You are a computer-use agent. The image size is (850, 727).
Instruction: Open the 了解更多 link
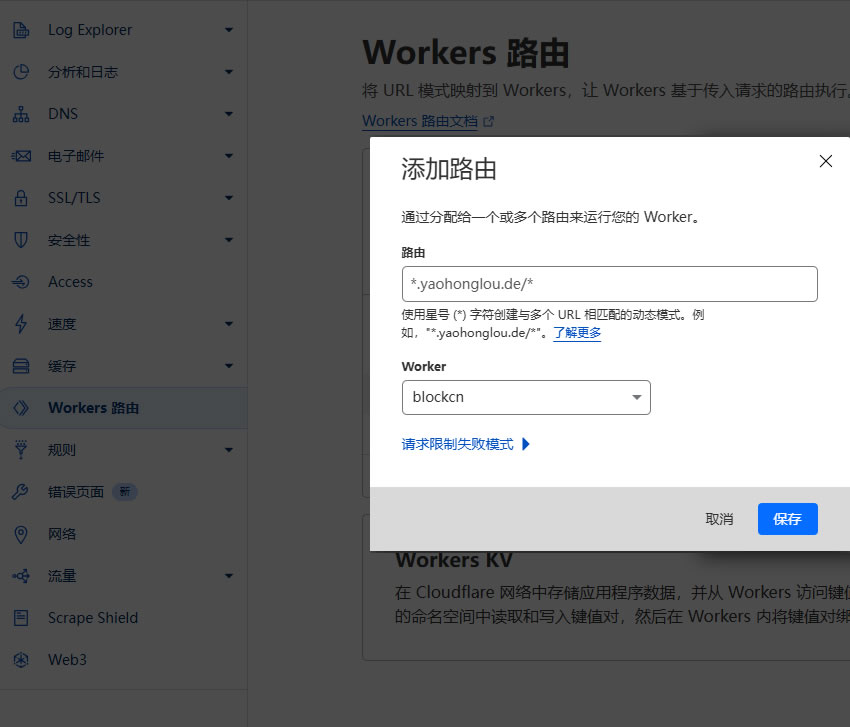point(577,332)
